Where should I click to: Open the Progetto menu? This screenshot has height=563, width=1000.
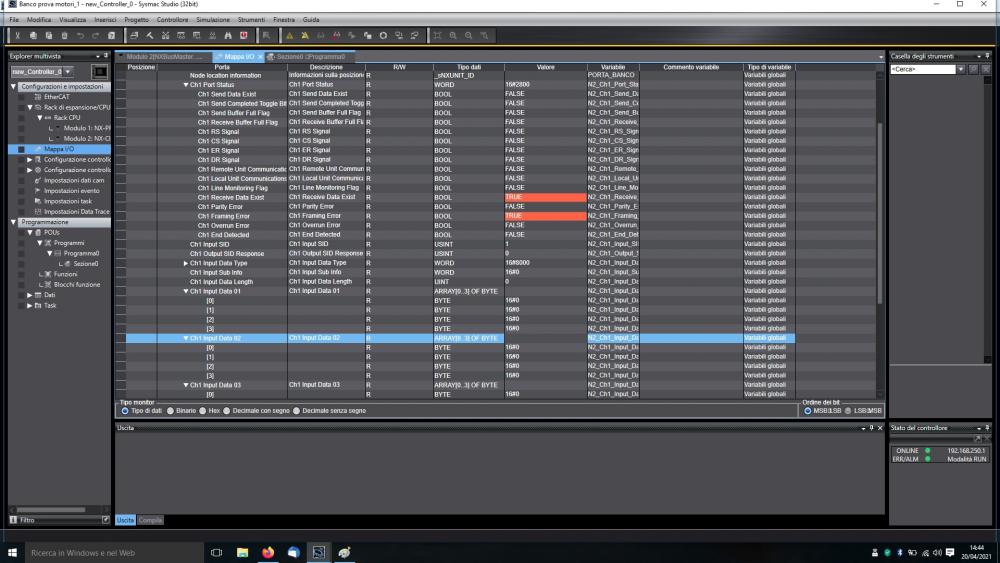click(136, 20)
